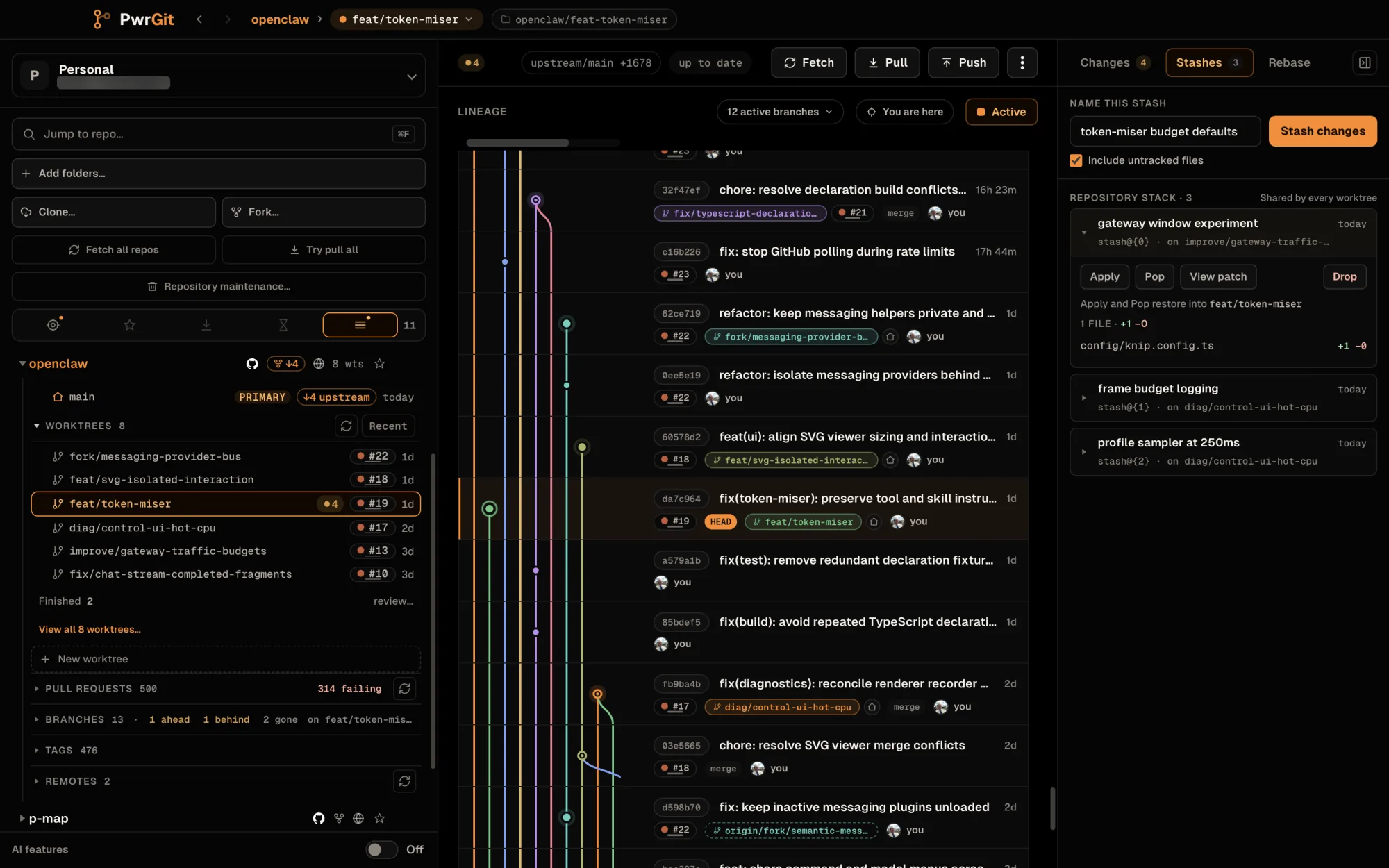The width and height of the screenshot is (1389, 868).
Task: Refresh the worktrees list
Action: point(346,426)
